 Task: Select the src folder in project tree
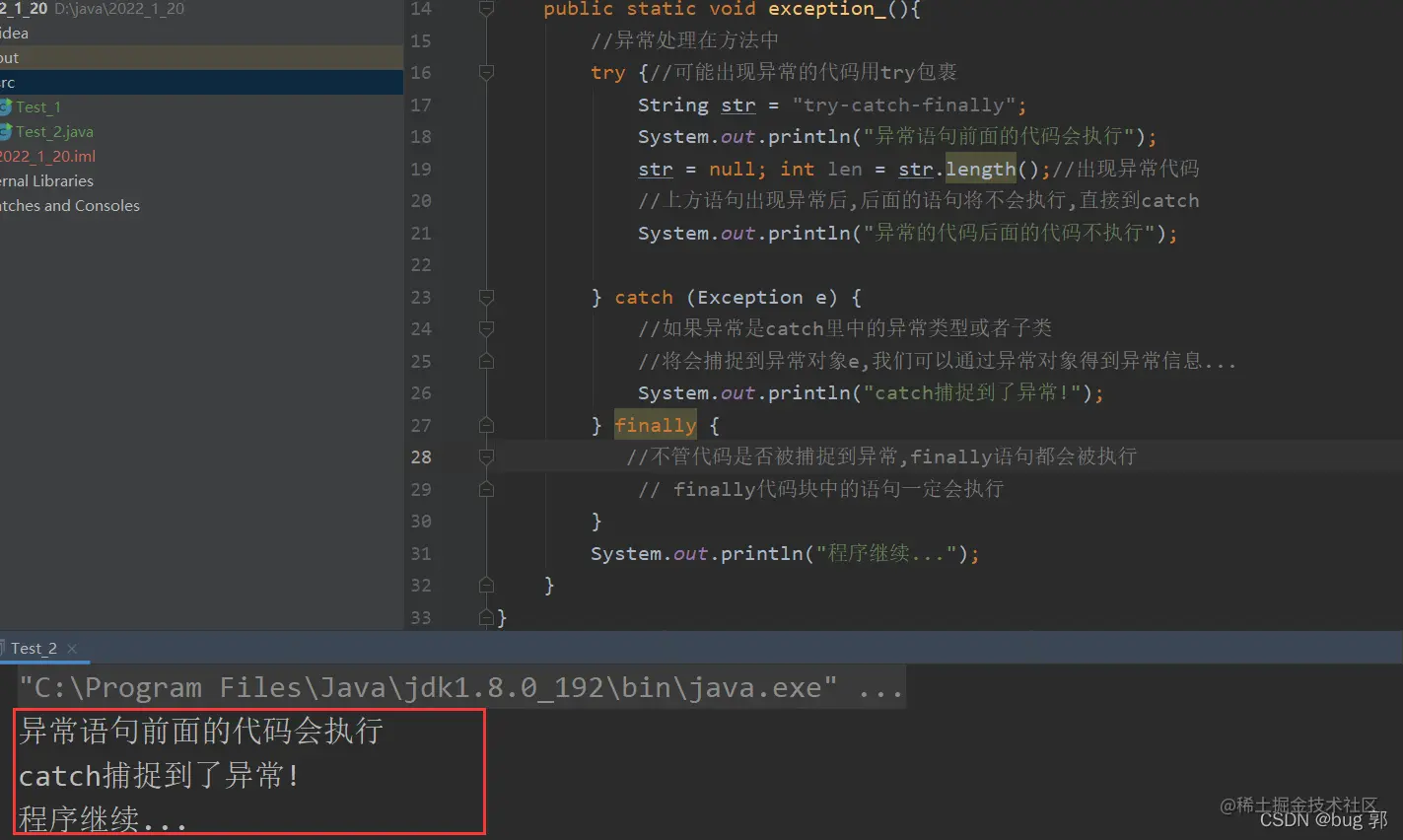(7, 83)
